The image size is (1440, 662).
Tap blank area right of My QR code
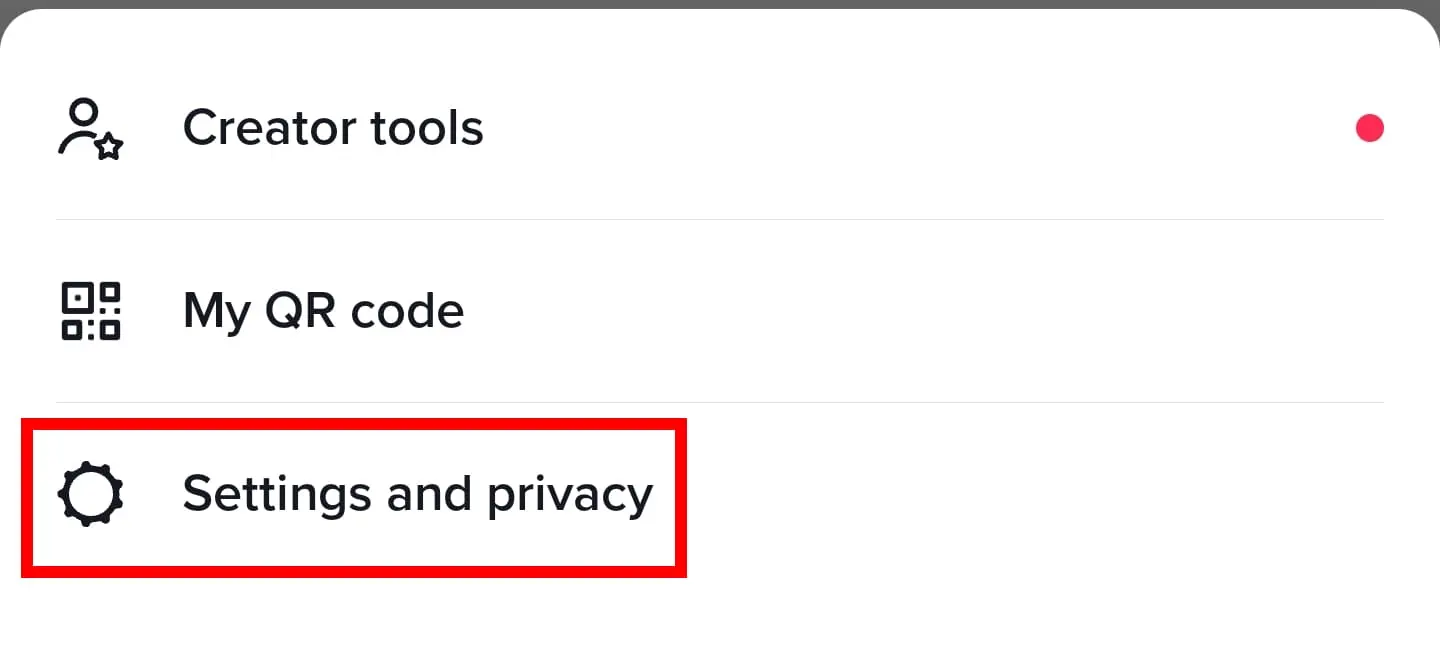[900, 311]
